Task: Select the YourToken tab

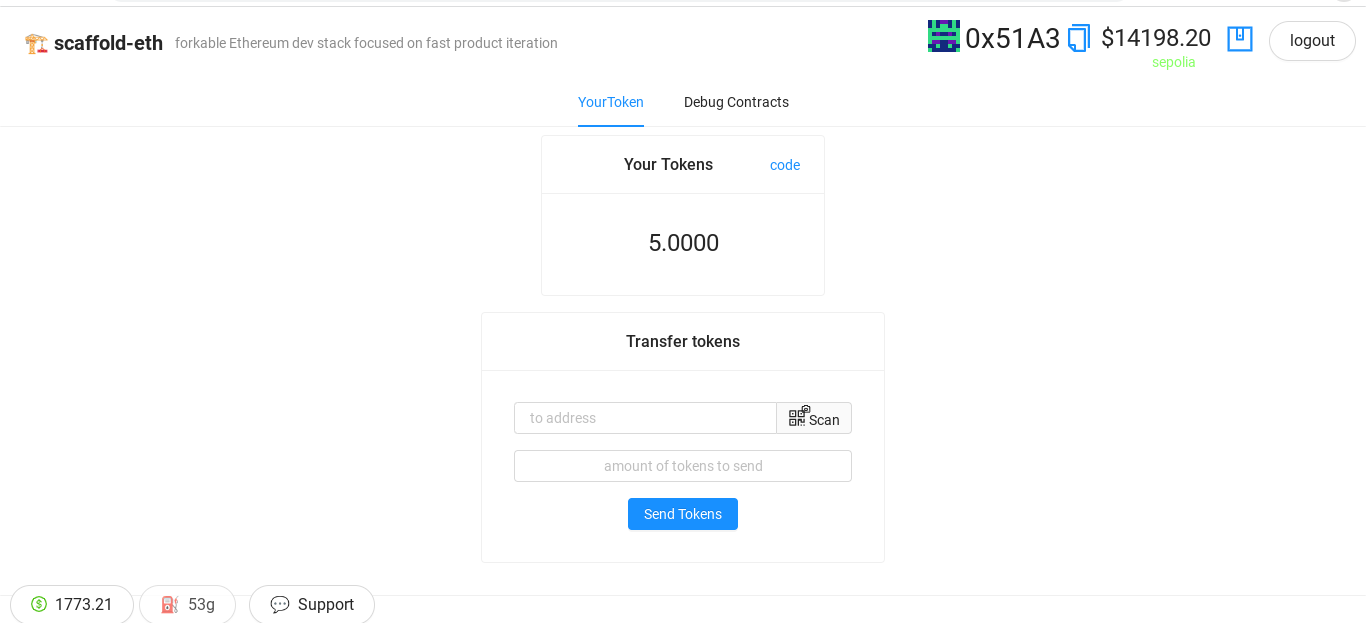Action: pyautogui.click(x=611, y=102)
